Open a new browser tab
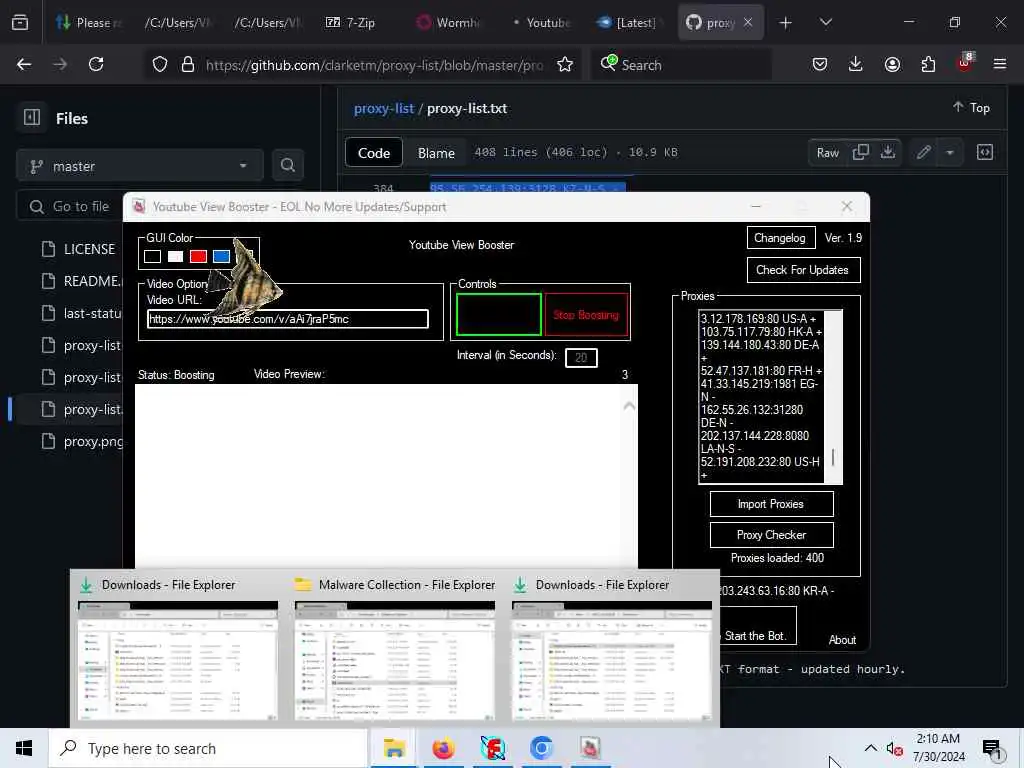 pos(786,23)
